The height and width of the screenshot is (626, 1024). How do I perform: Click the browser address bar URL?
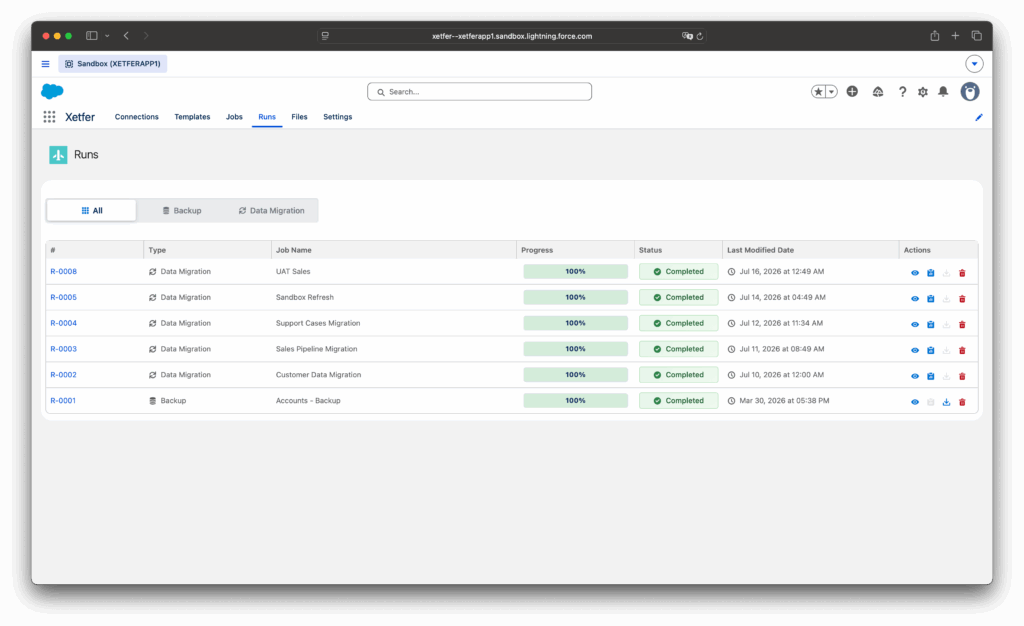coord(512,36)
